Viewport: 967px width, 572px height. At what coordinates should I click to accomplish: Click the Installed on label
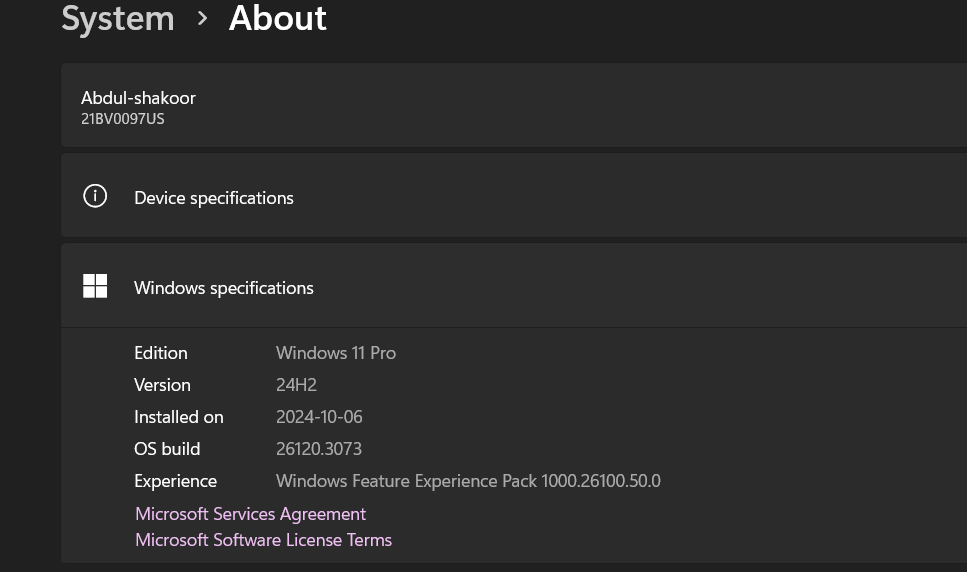(x=179, y=417)
